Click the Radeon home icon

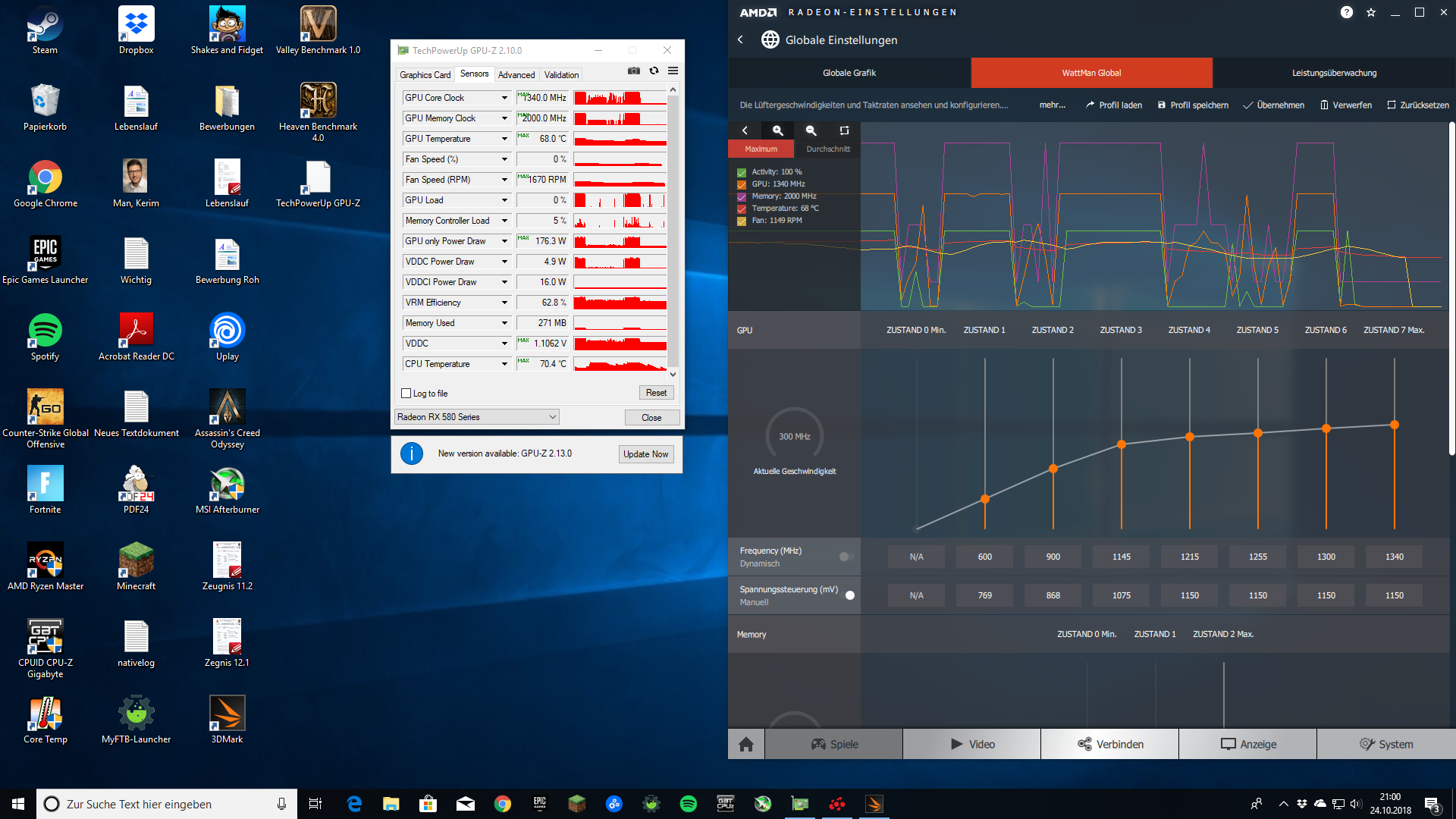click(x=746, y=744)
